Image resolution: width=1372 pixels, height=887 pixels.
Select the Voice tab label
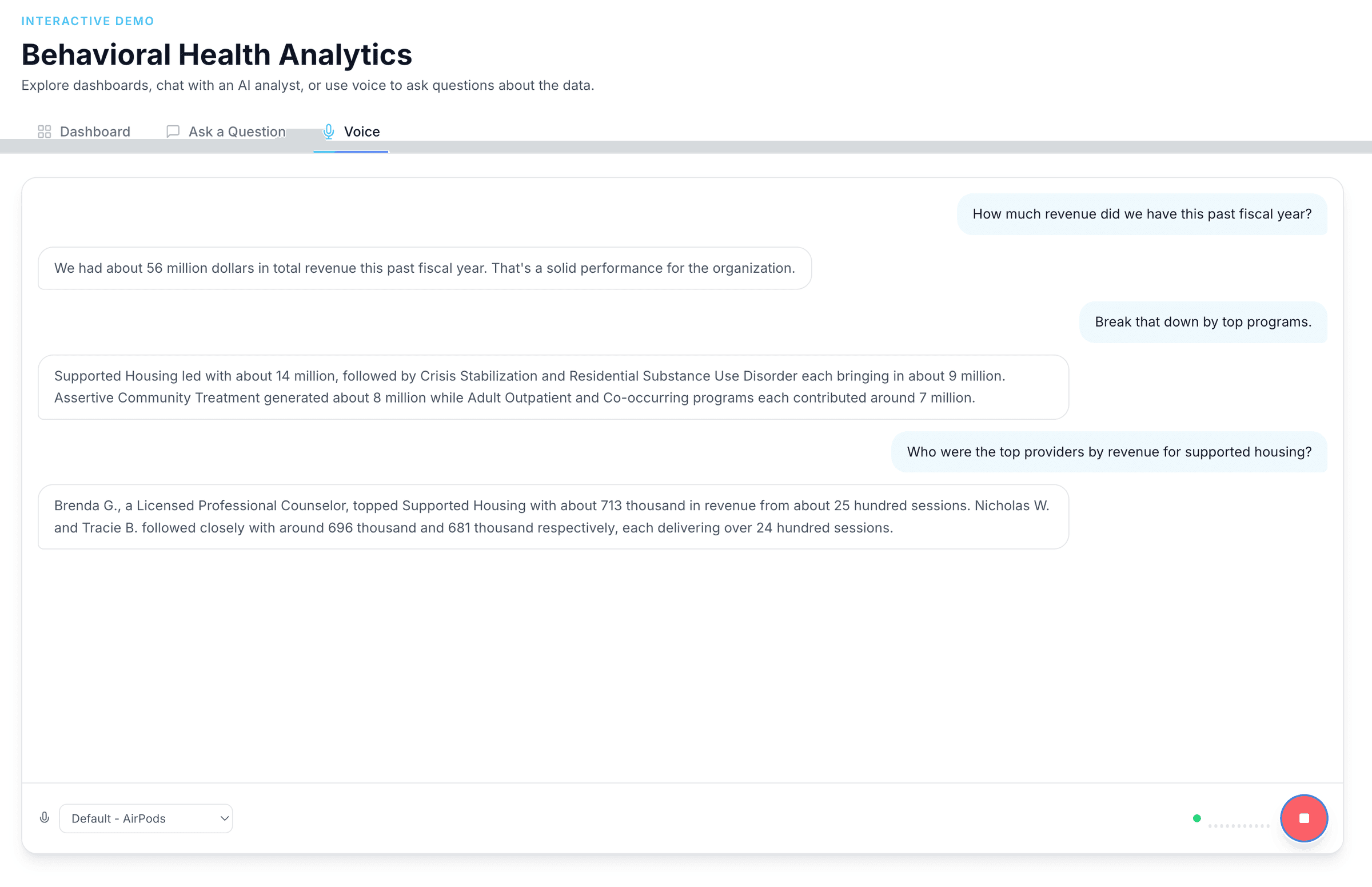(x=361, y=132)
